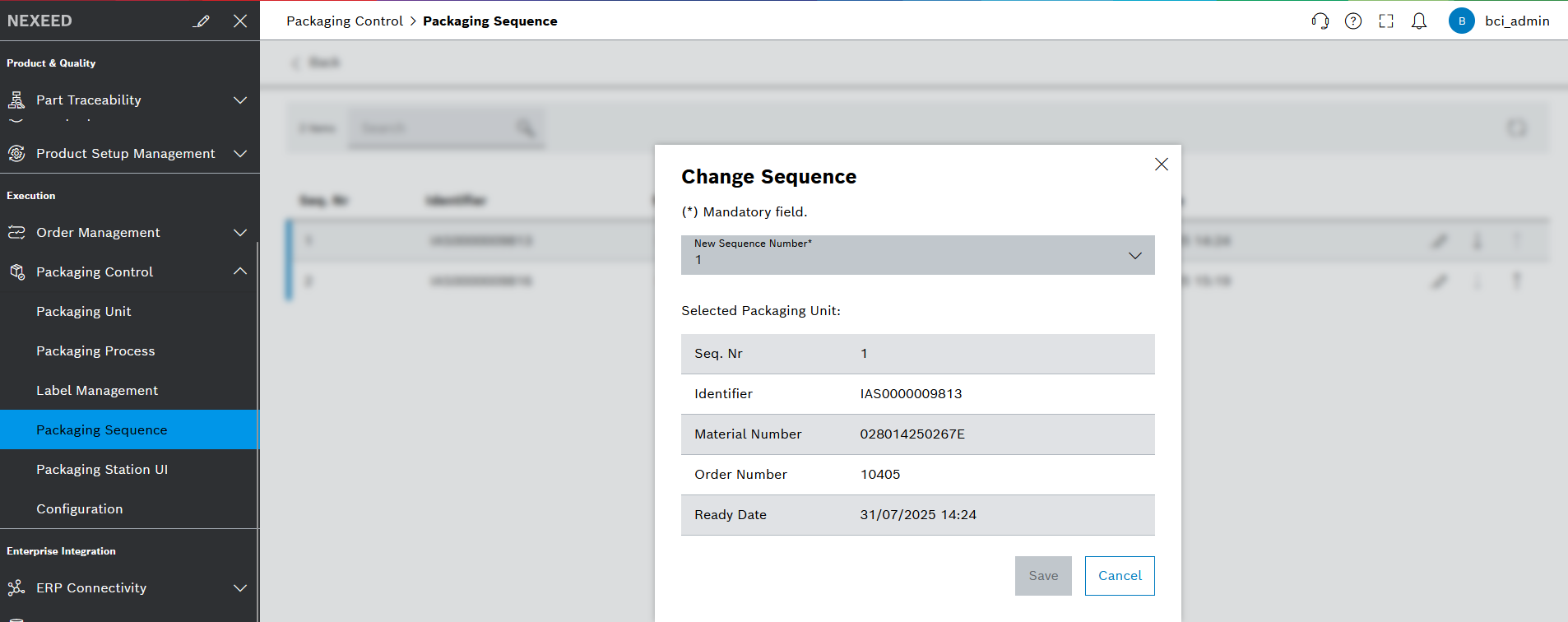This screenshot has height=622, width=1568.
Task: Click the help question mark icon
Action: coord(1353,21)
